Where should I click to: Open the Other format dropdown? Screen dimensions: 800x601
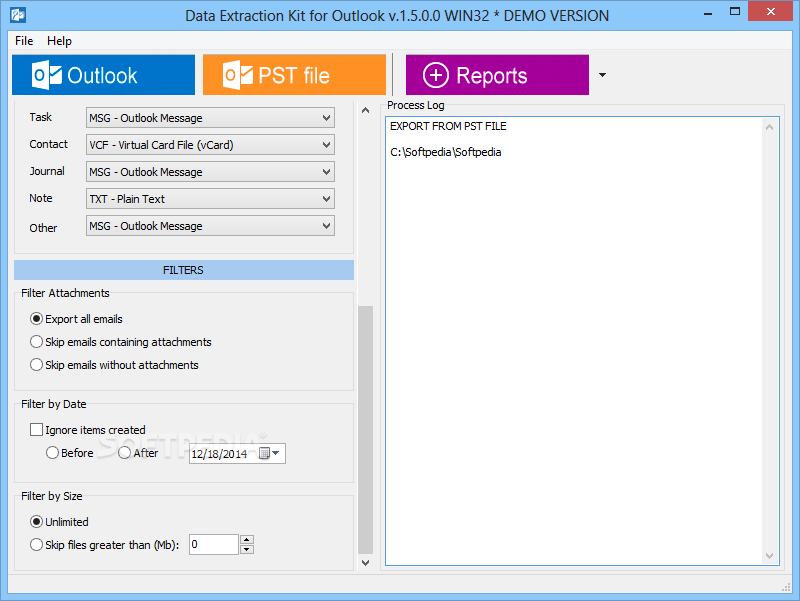coord(210,226)
